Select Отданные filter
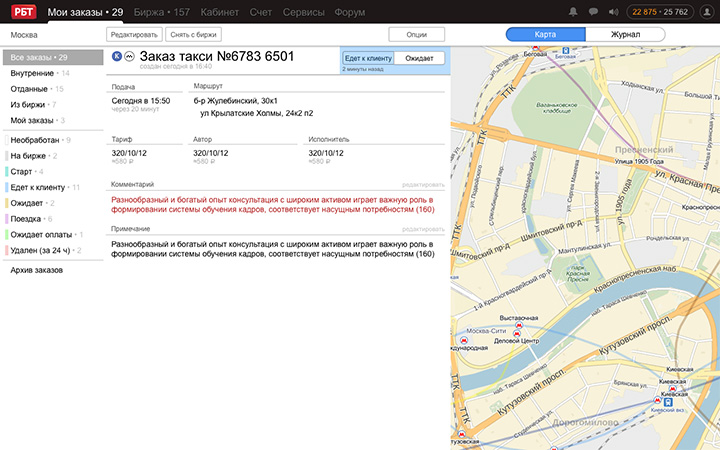The height and width of the screenshot is (450, 720). [37, 89]
